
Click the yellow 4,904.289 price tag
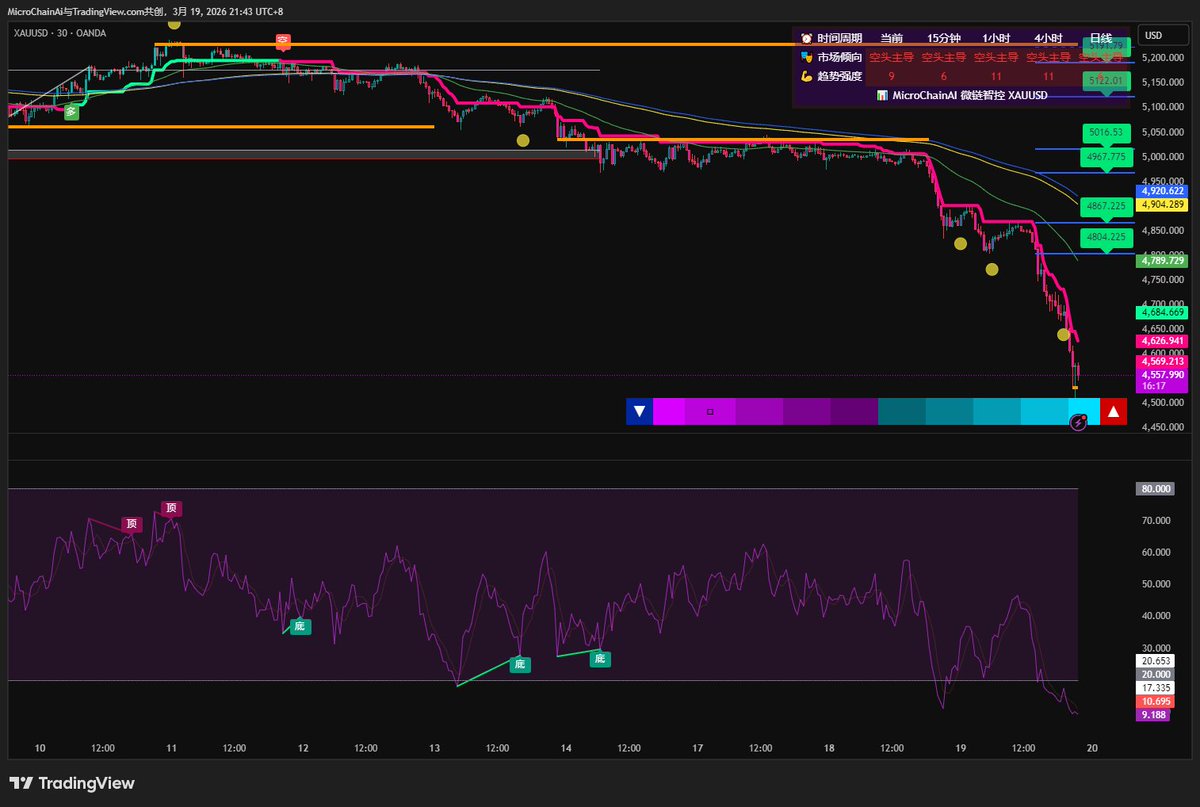coord(1161,204)
